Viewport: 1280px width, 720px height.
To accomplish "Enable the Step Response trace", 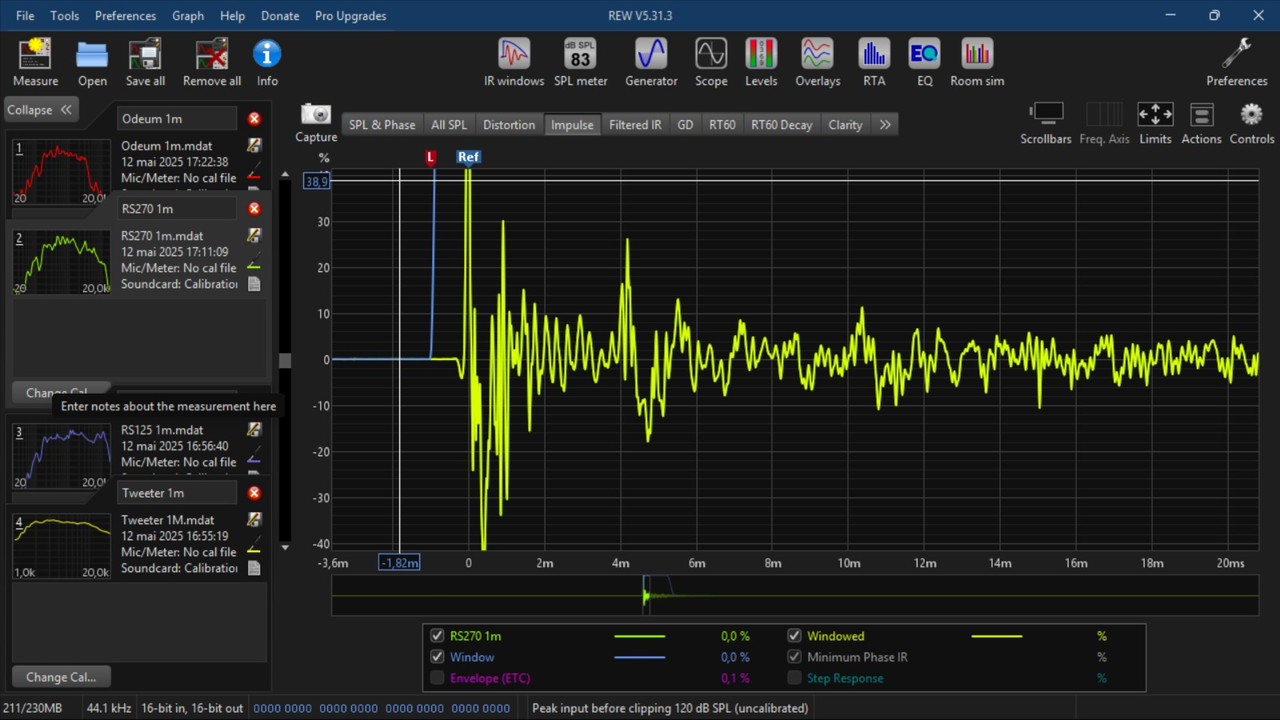I will click(x=794, y=678).
